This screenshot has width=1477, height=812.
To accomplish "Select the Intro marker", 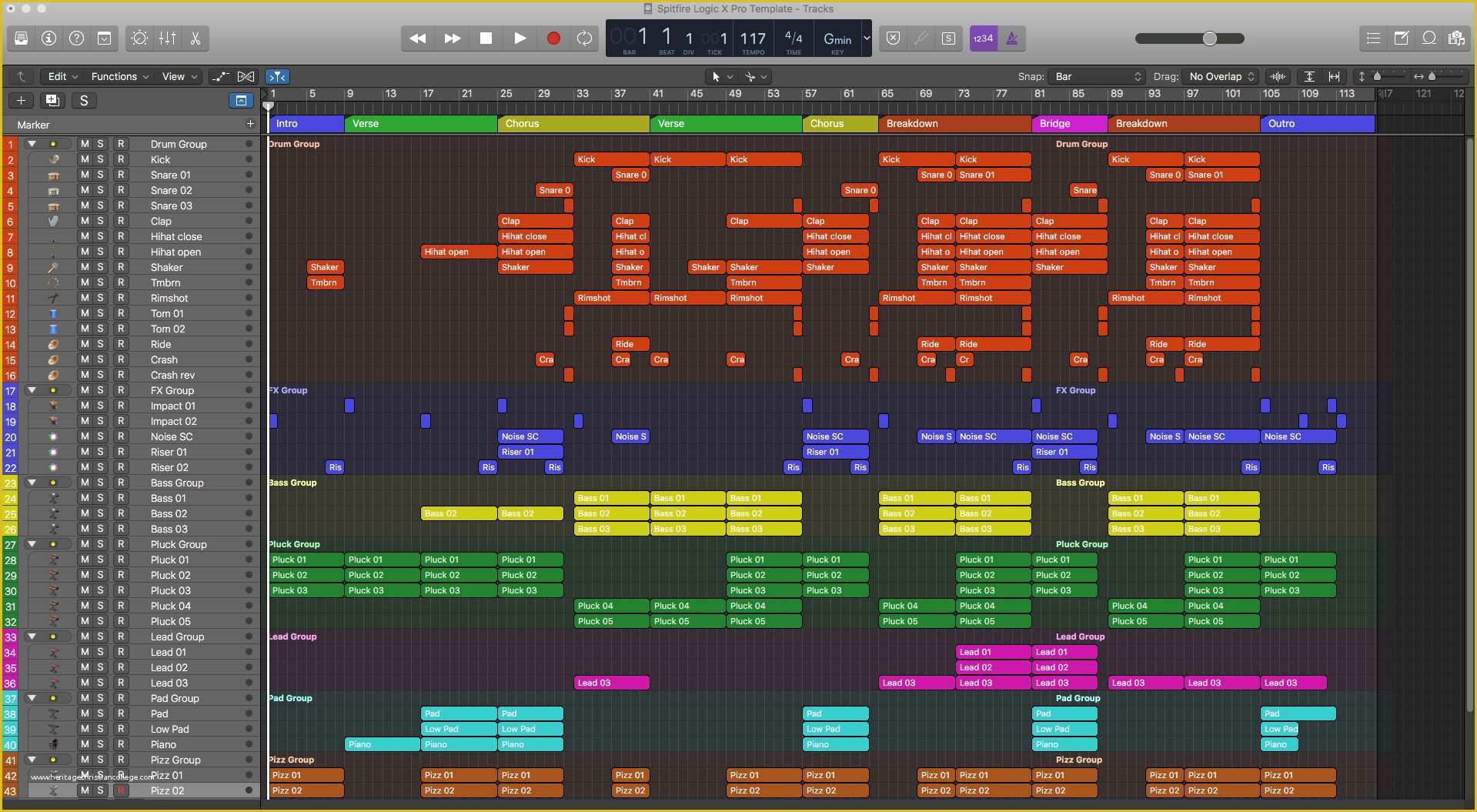I will pyautogui.click(x=306, y=123).
